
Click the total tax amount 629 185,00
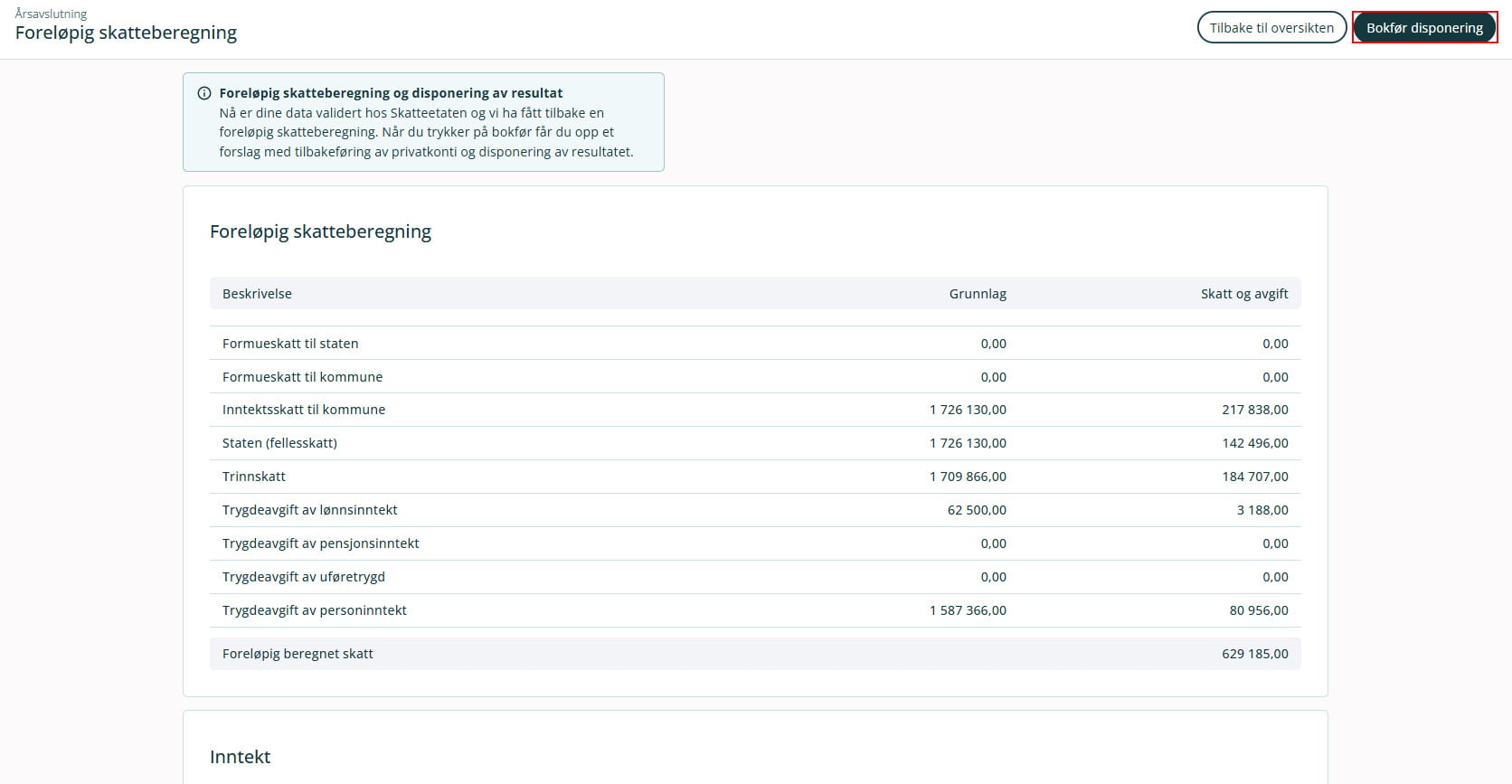[1254, 654]
